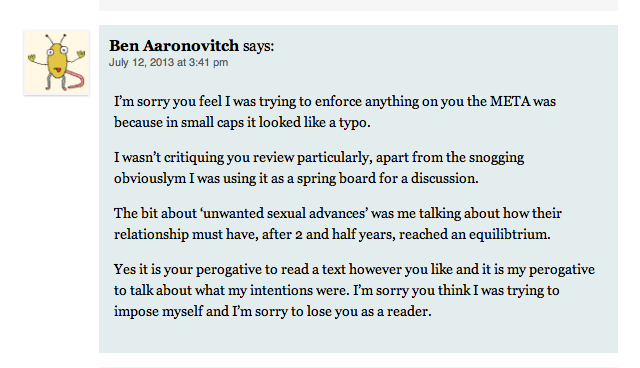
Task: Click the yellow bug monster avatar
Action: point(56,63)
